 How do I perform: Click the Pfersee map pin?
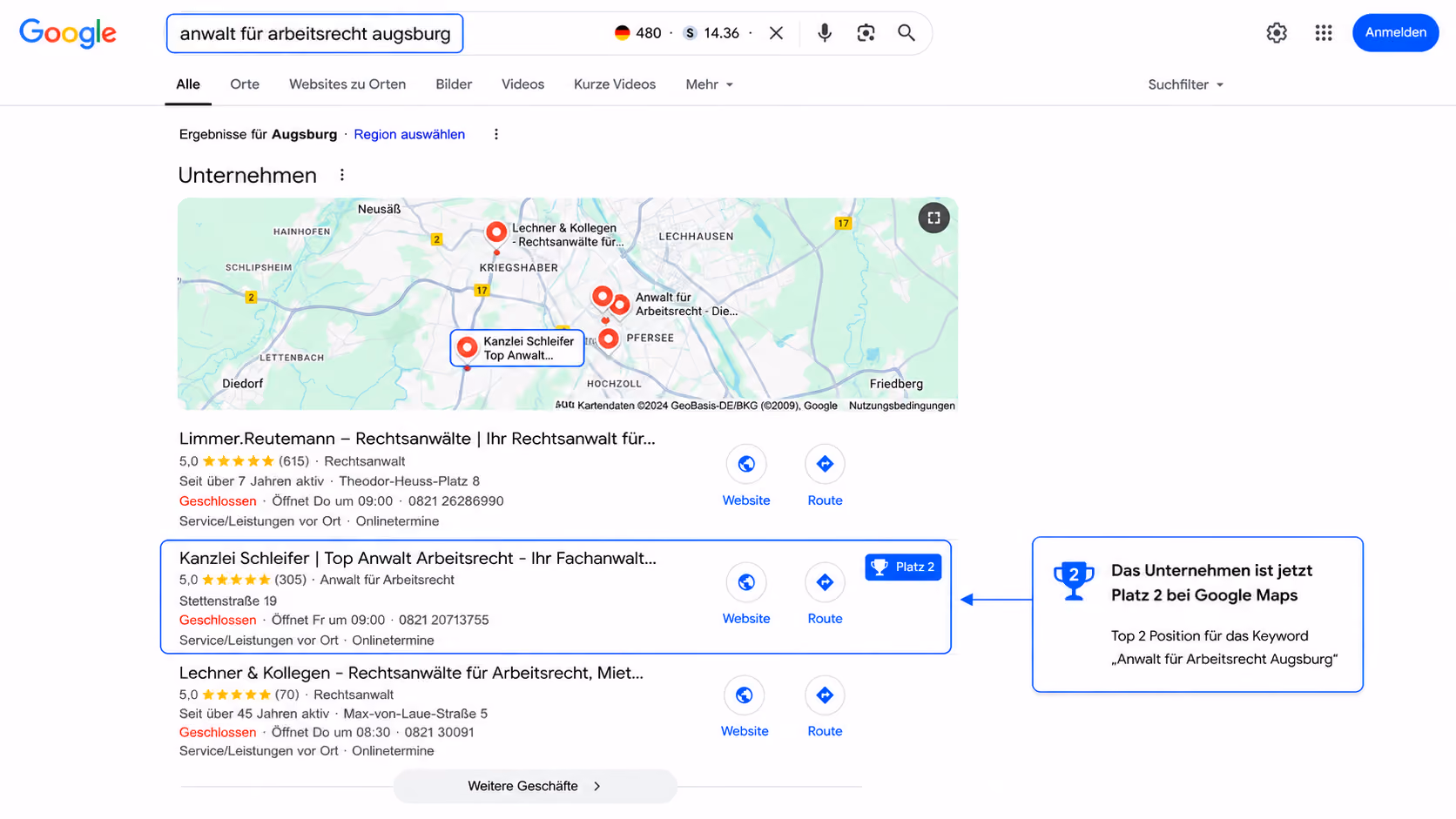(609, 339)
